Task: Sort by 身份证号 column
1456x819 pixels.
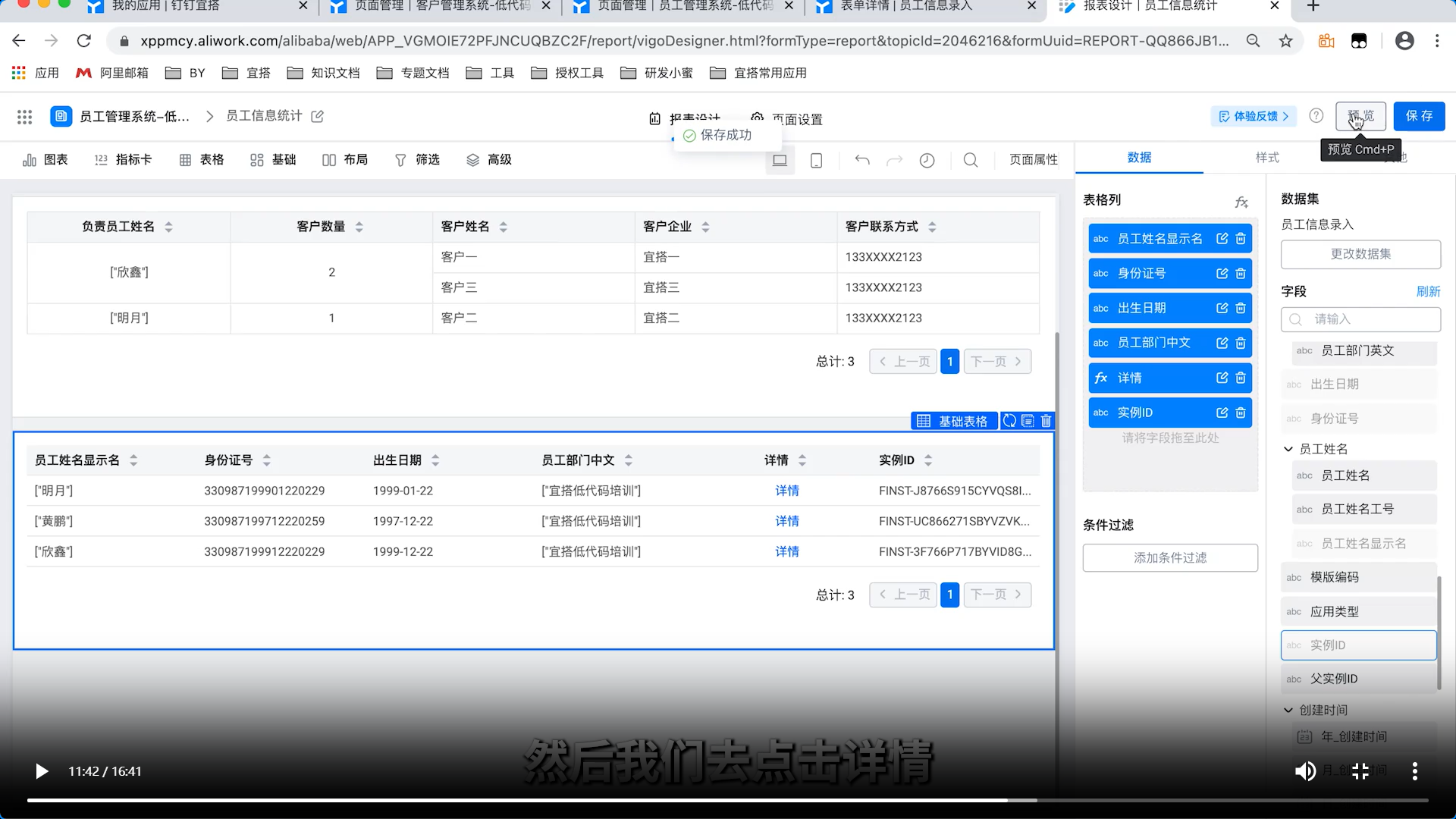Action: (x=266, y=460)
